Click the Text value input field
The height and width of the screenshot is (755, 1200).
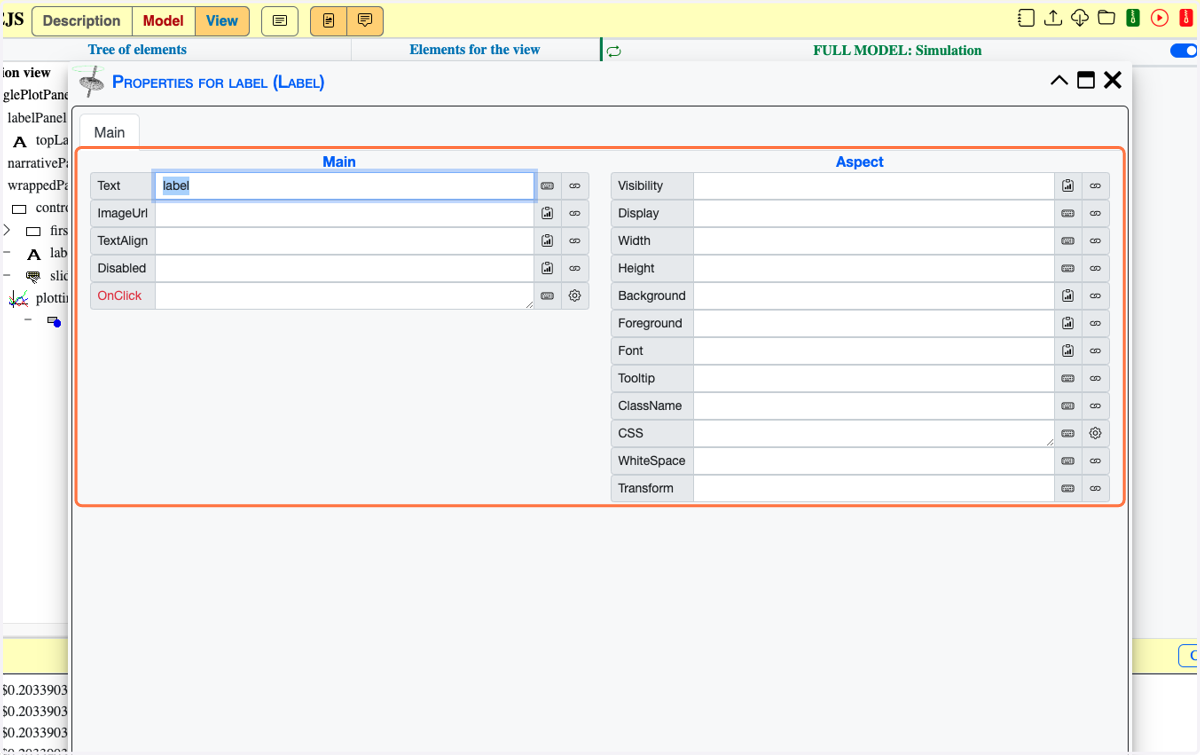point(345,186)
